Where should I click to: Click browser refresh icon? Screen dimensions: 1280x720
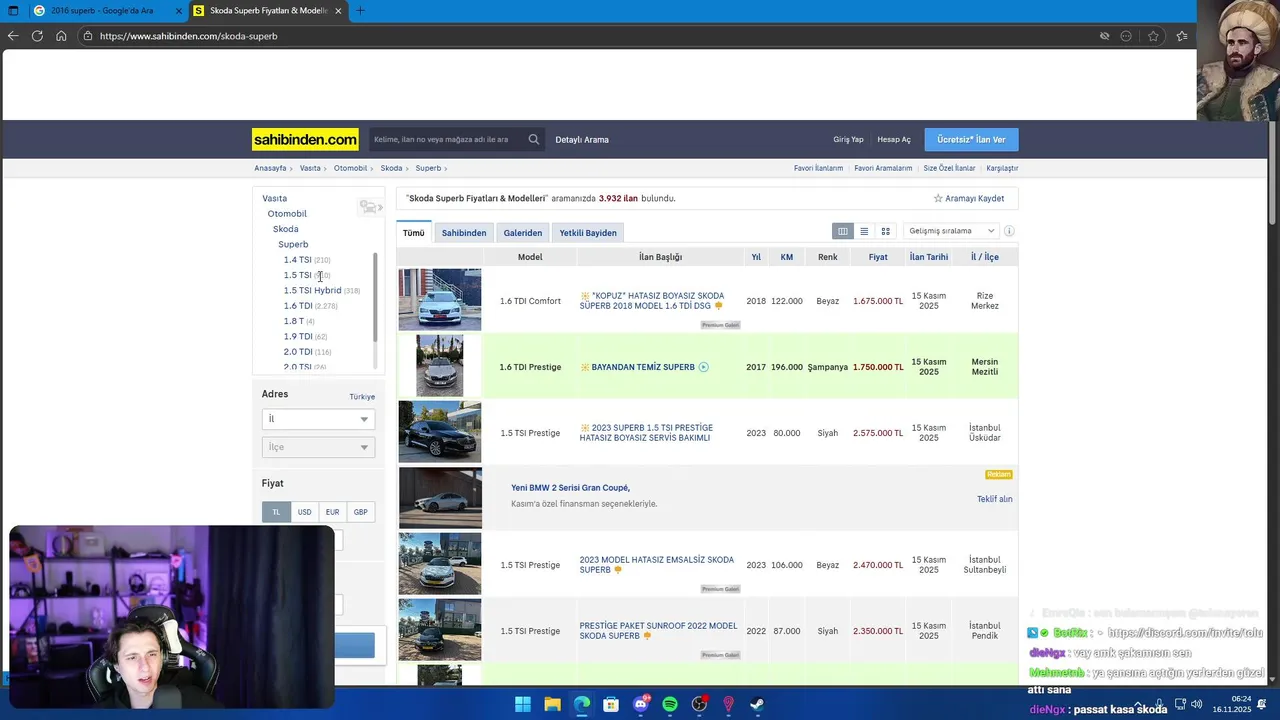tap(37, 36)
